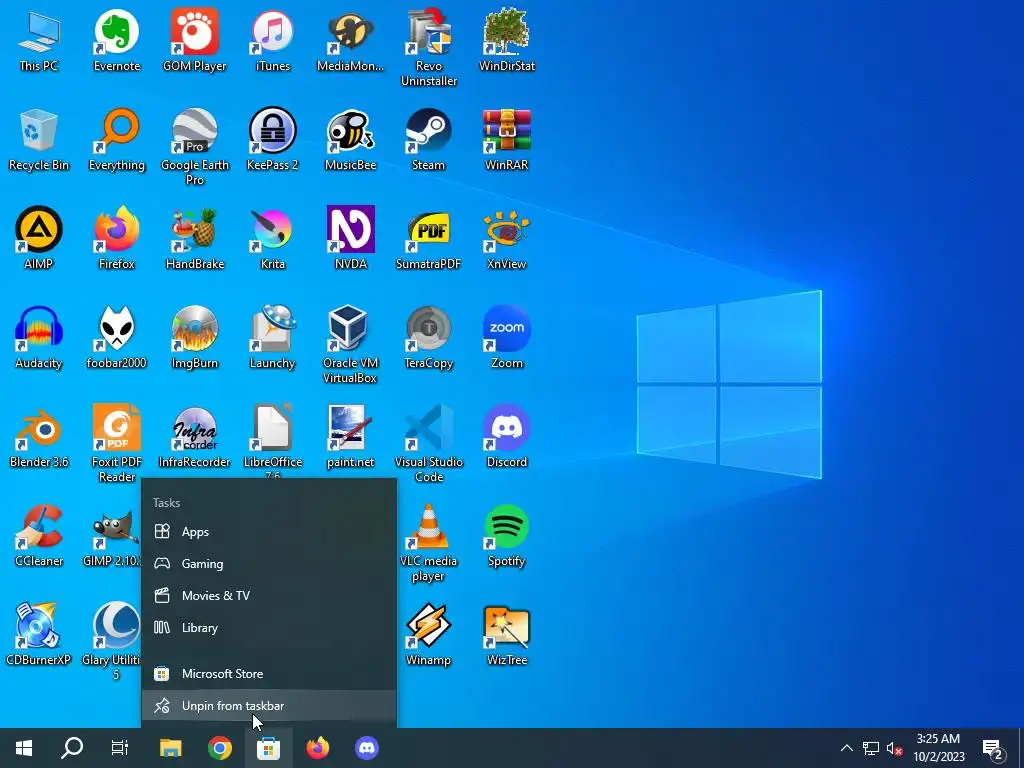1024x768 pixels.
Task: Select the GOM Player desktop icon
Action: click(x=195, y=40)
